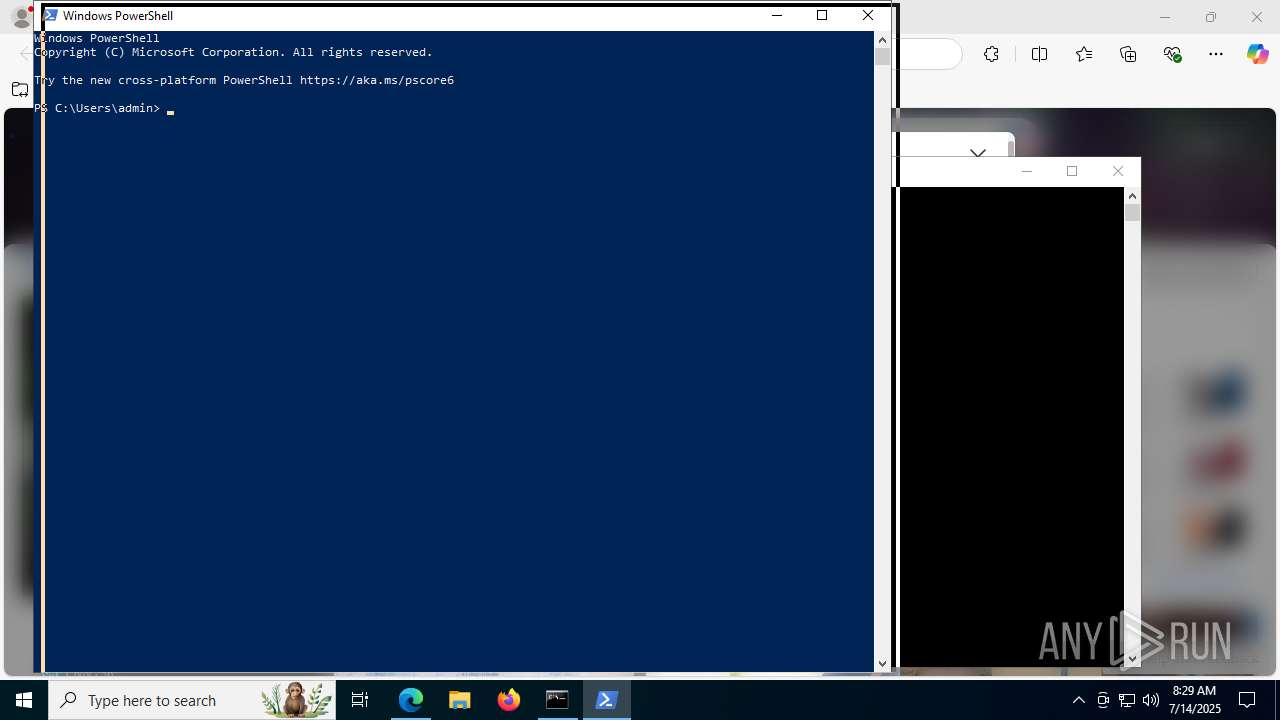Click the https://aka.ms/pscore6 text
The image size is (1280, 720).
click(x=377, y=80)
